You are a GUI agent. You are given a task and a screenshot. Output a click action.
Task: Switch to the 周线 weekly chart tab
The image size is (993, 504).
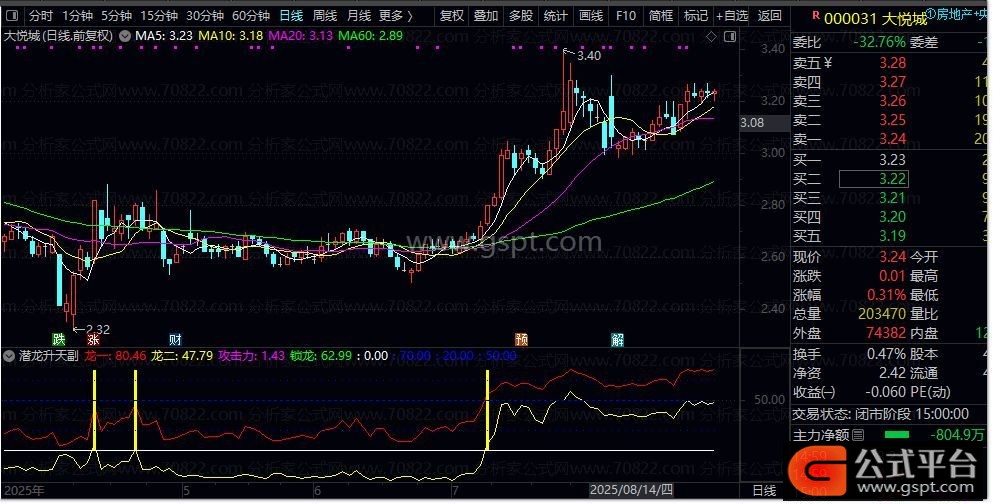[325, 15]
